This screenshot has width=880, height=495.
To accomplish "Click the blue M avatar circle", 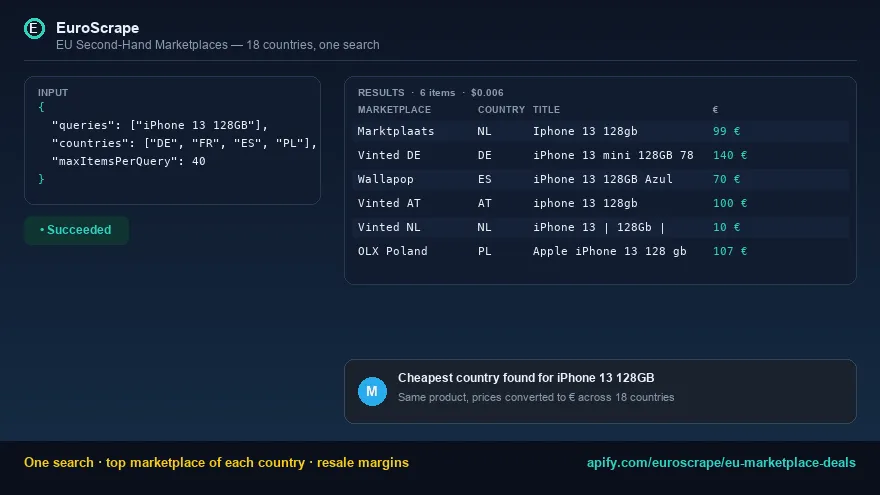I will click(372, 391).
